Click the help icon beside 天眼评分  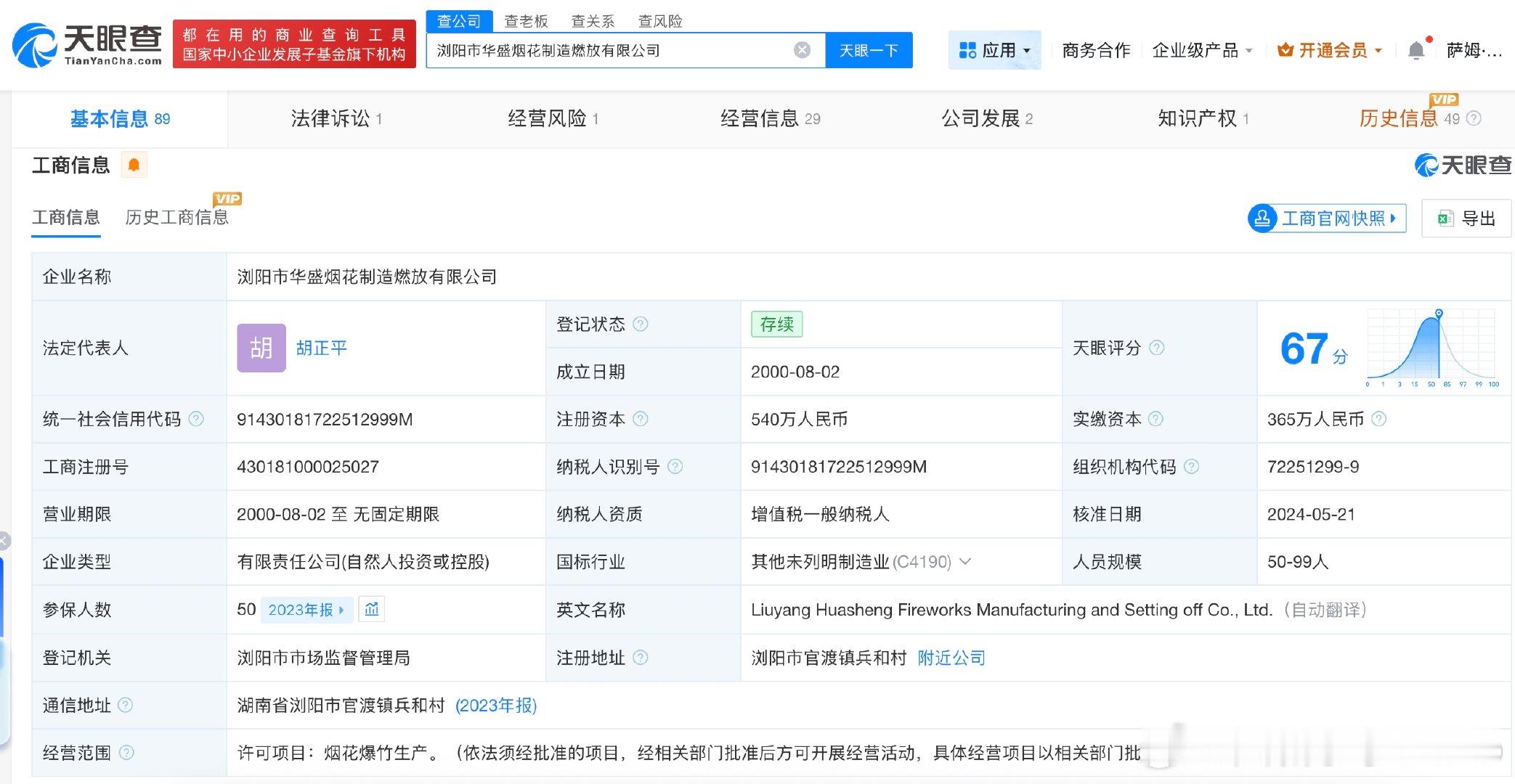1157,348
